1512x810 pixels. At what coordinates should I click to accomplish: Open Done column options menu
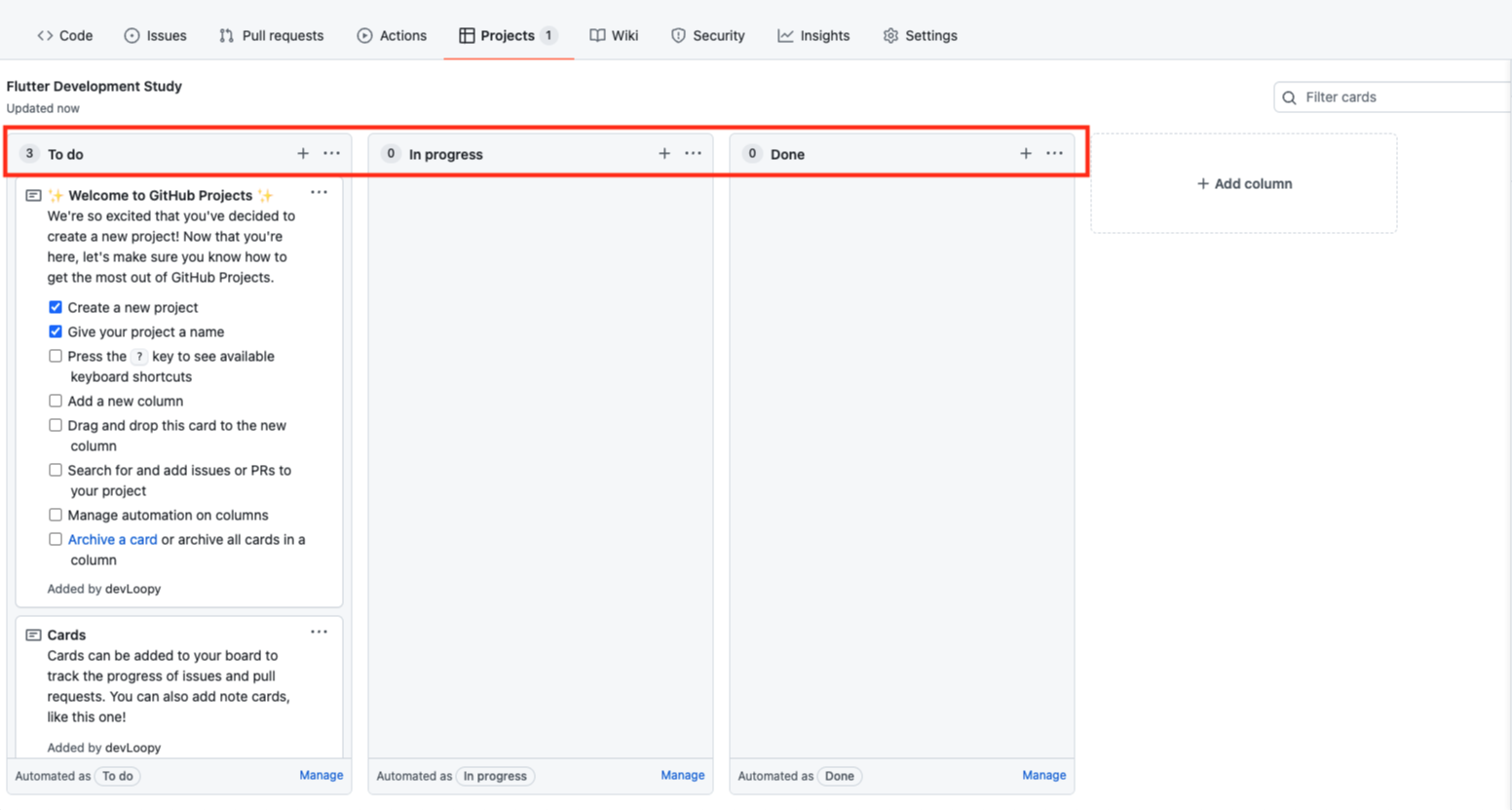1054,153
